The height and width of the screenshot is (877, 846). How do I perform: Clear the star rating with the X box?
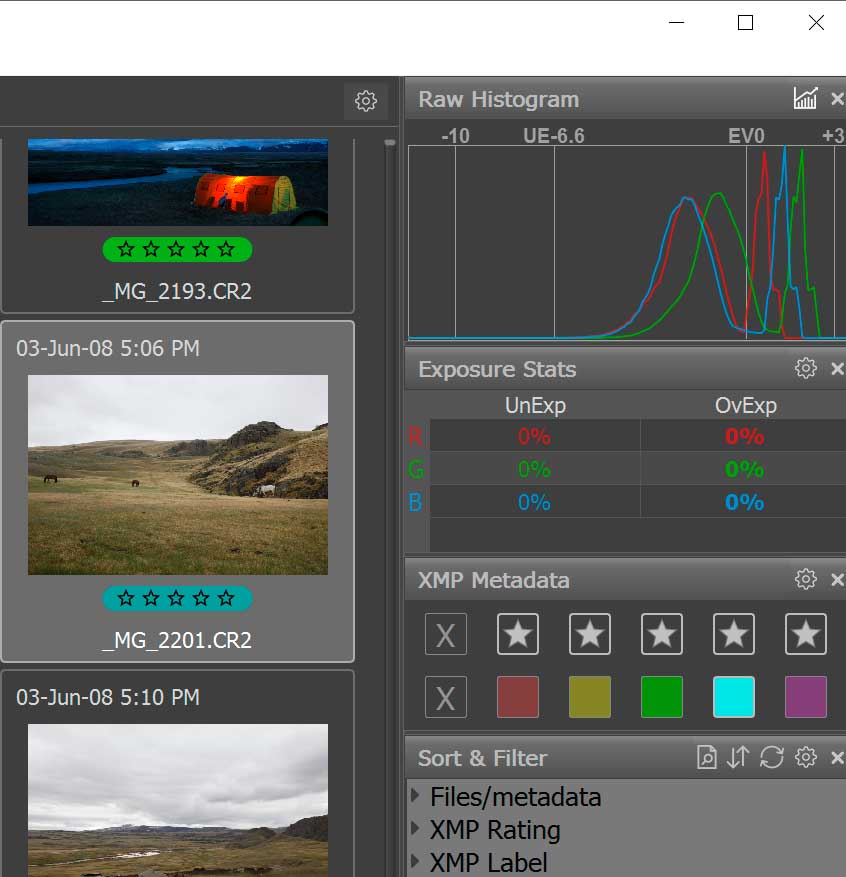click(x=445, y=634)
